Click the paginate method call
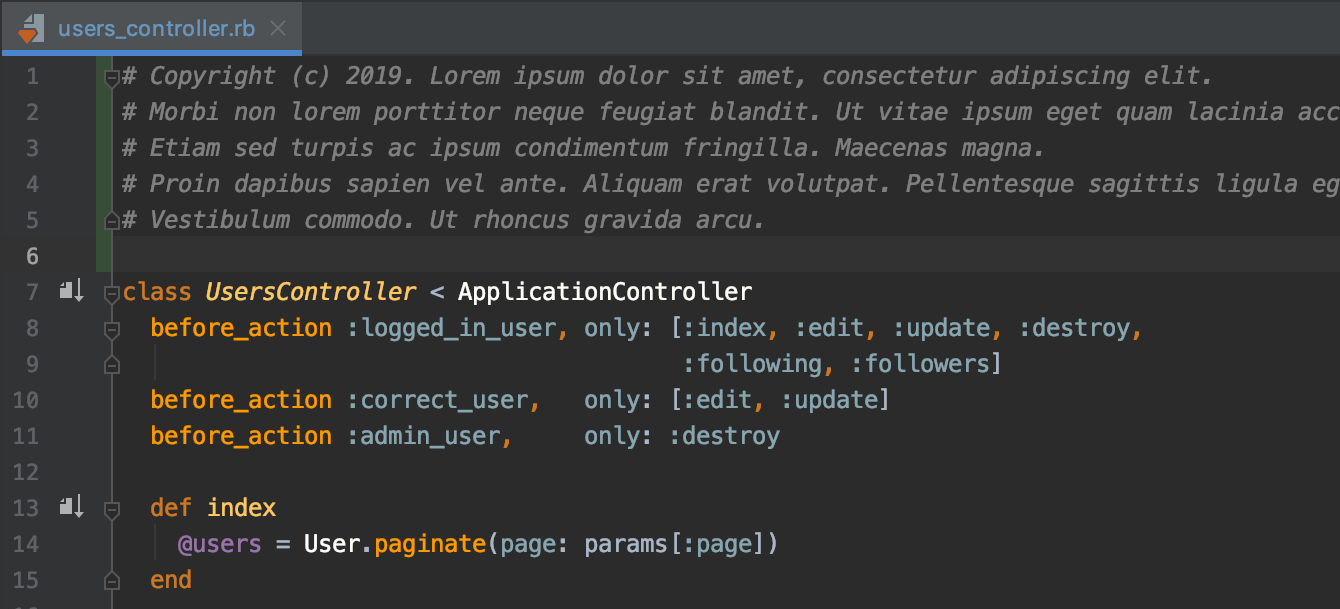1340x609 pixels. click(430, 544)
